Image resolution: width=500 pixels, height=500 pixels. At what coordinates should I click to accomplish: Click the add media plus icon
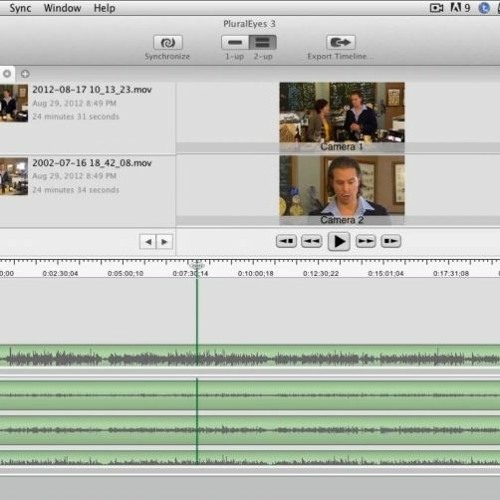[x=25, y=74]
